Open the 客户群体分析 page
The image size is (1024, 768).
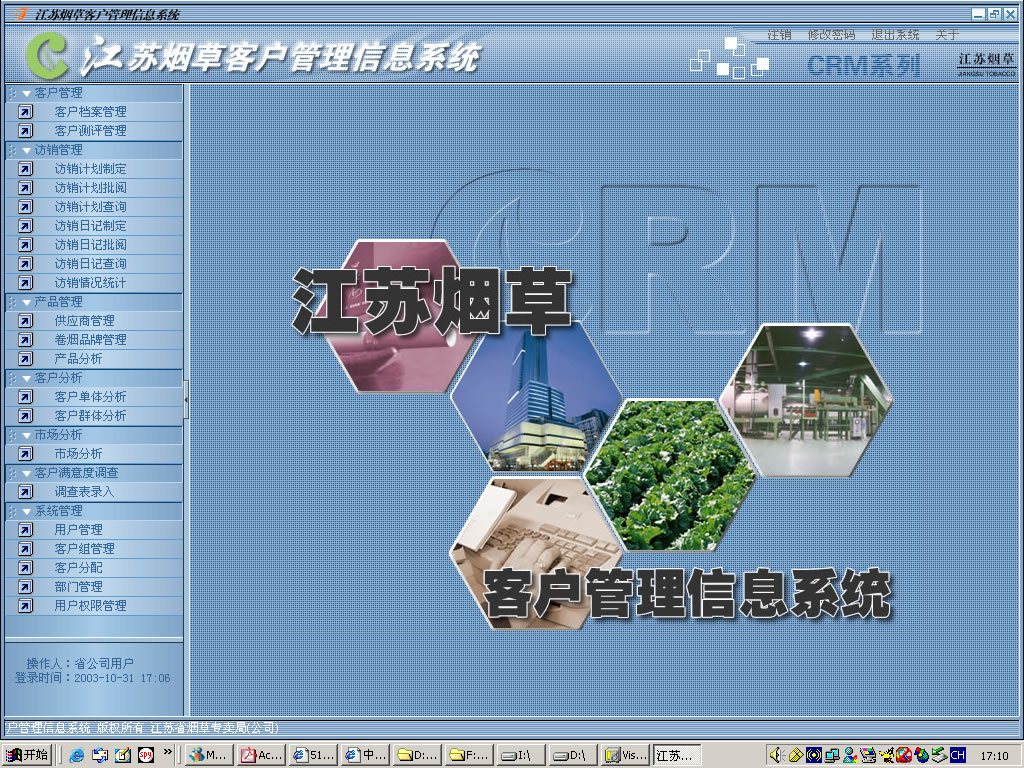point(91,415)
